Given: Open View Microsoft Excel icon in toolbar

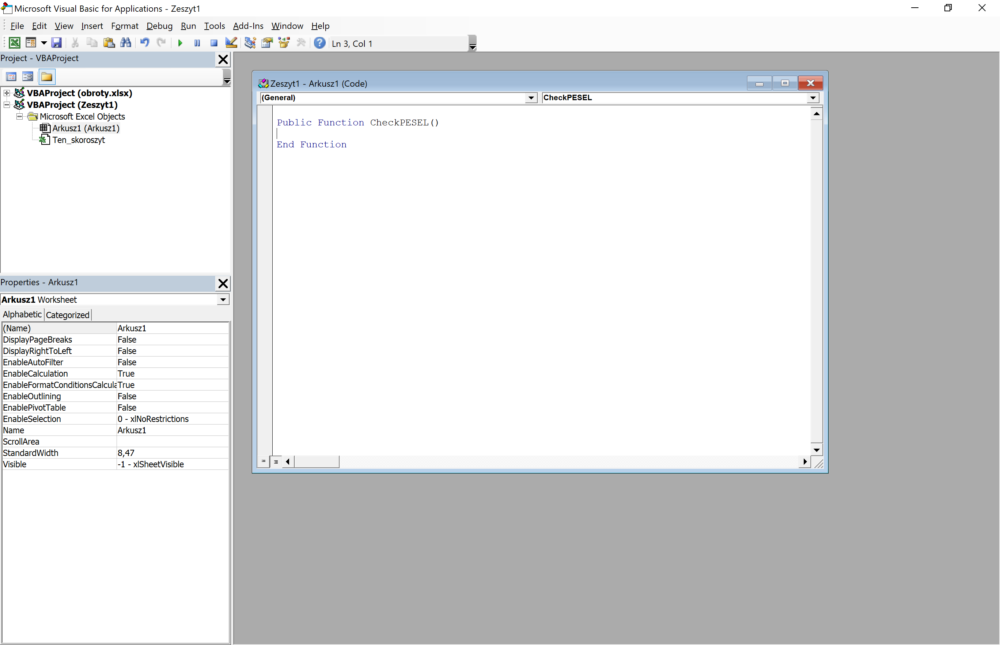Looking at the screenshot, I should tap(14, 43).
